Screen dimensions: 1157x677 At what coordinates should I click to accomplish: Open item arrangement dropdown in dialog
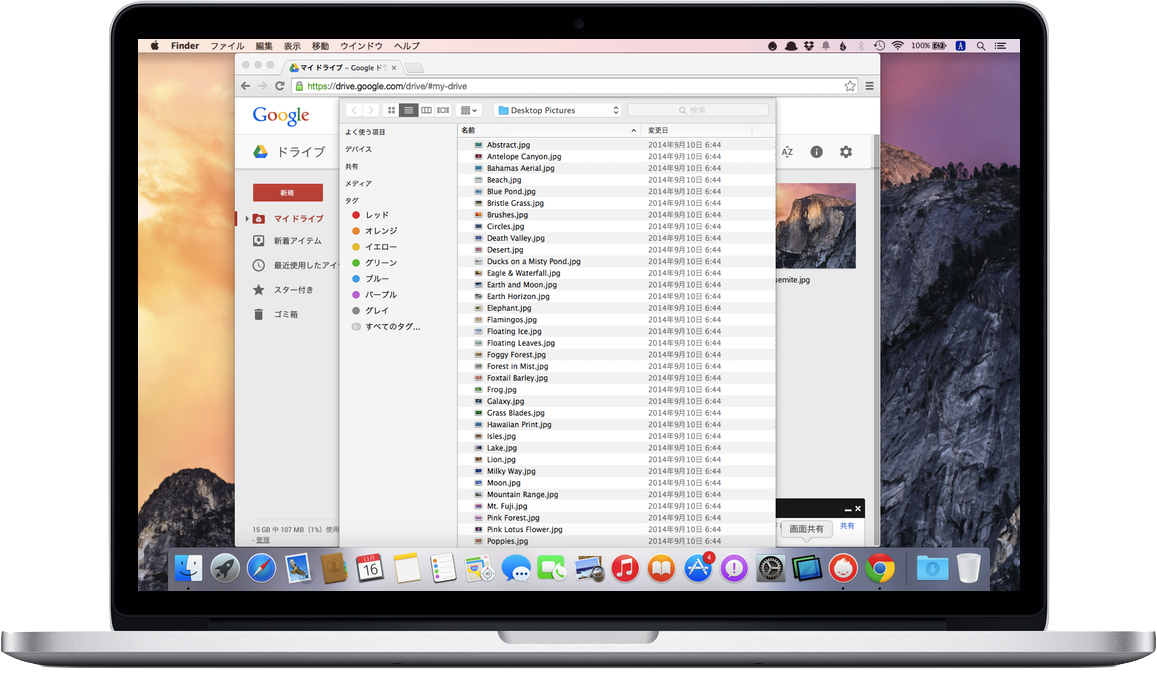(469, 110)
